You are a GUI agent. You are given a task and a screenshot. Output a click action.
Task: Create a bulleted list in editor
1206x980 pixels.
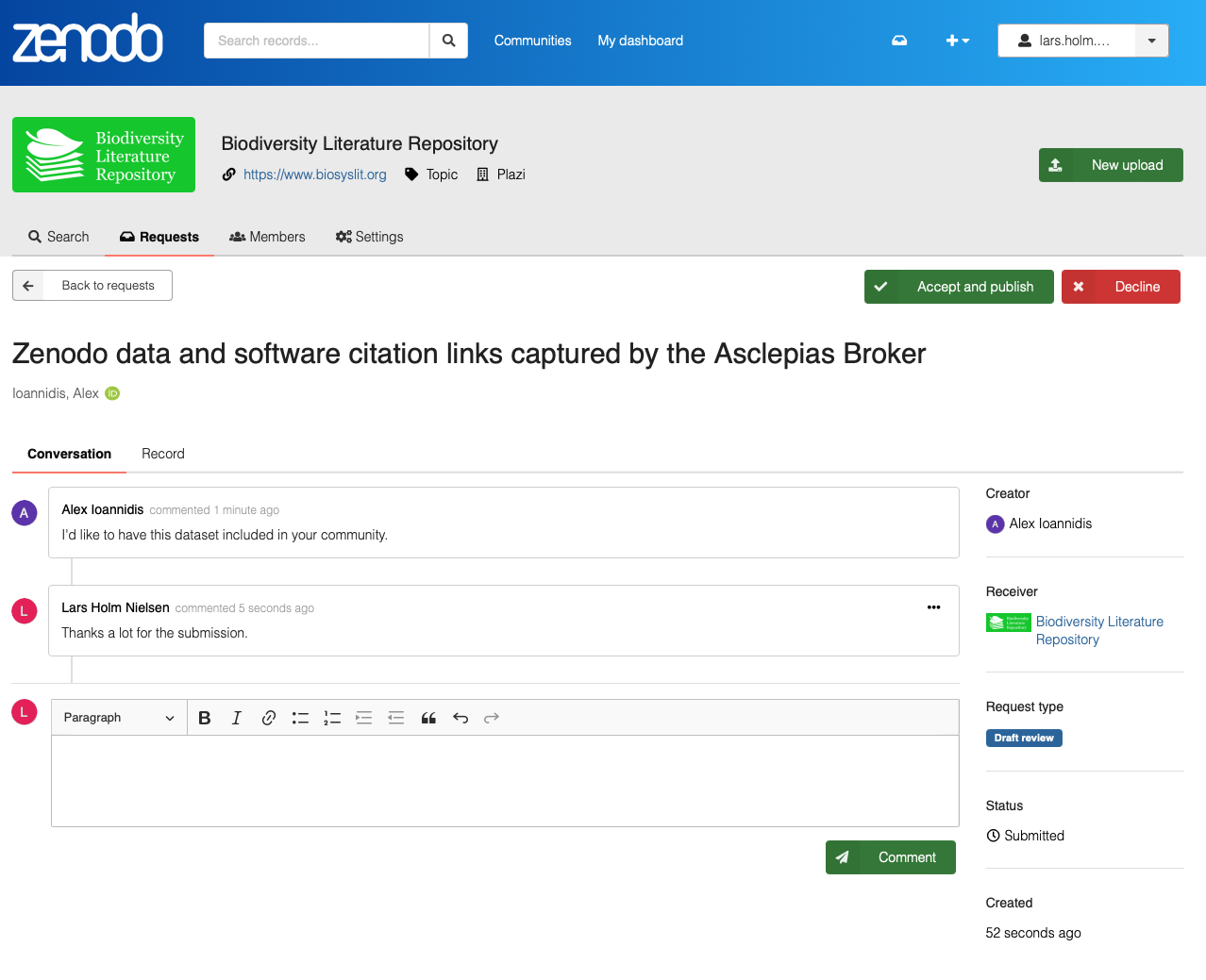coord(300,718)
